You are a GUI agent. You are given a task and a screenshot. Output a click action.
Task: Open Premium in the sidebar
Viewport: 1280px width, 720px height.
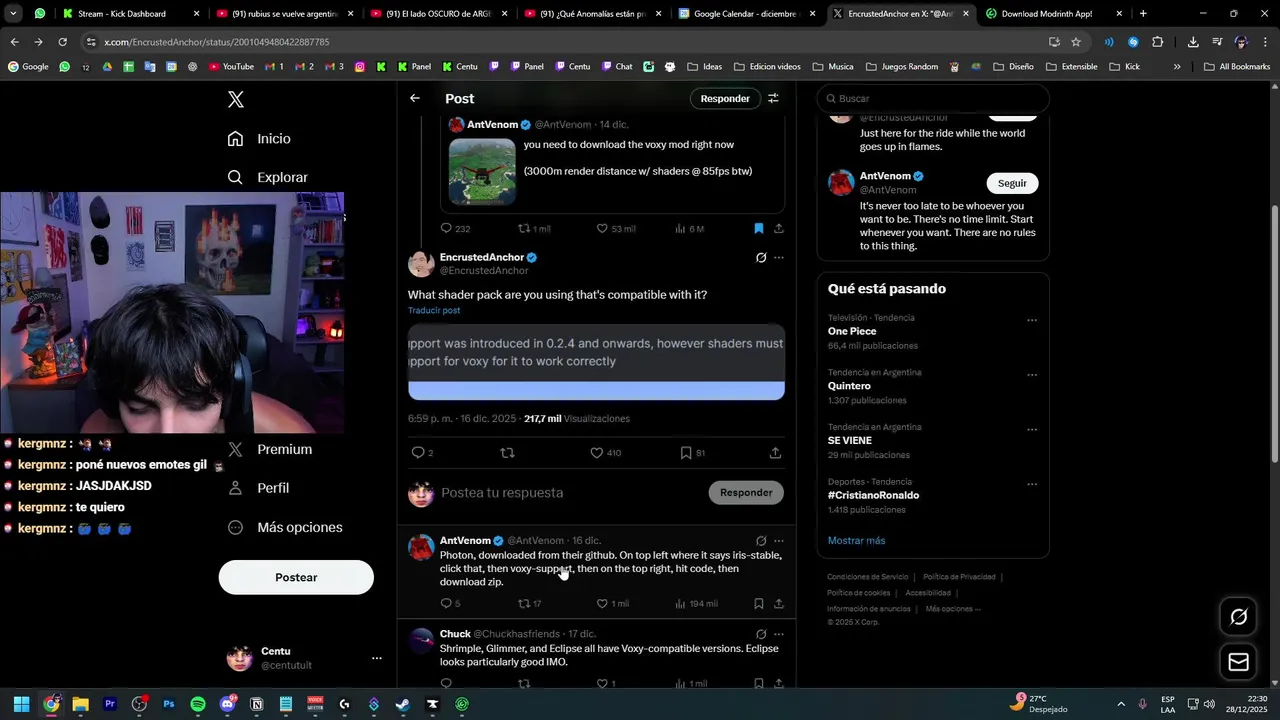[270, 450]
